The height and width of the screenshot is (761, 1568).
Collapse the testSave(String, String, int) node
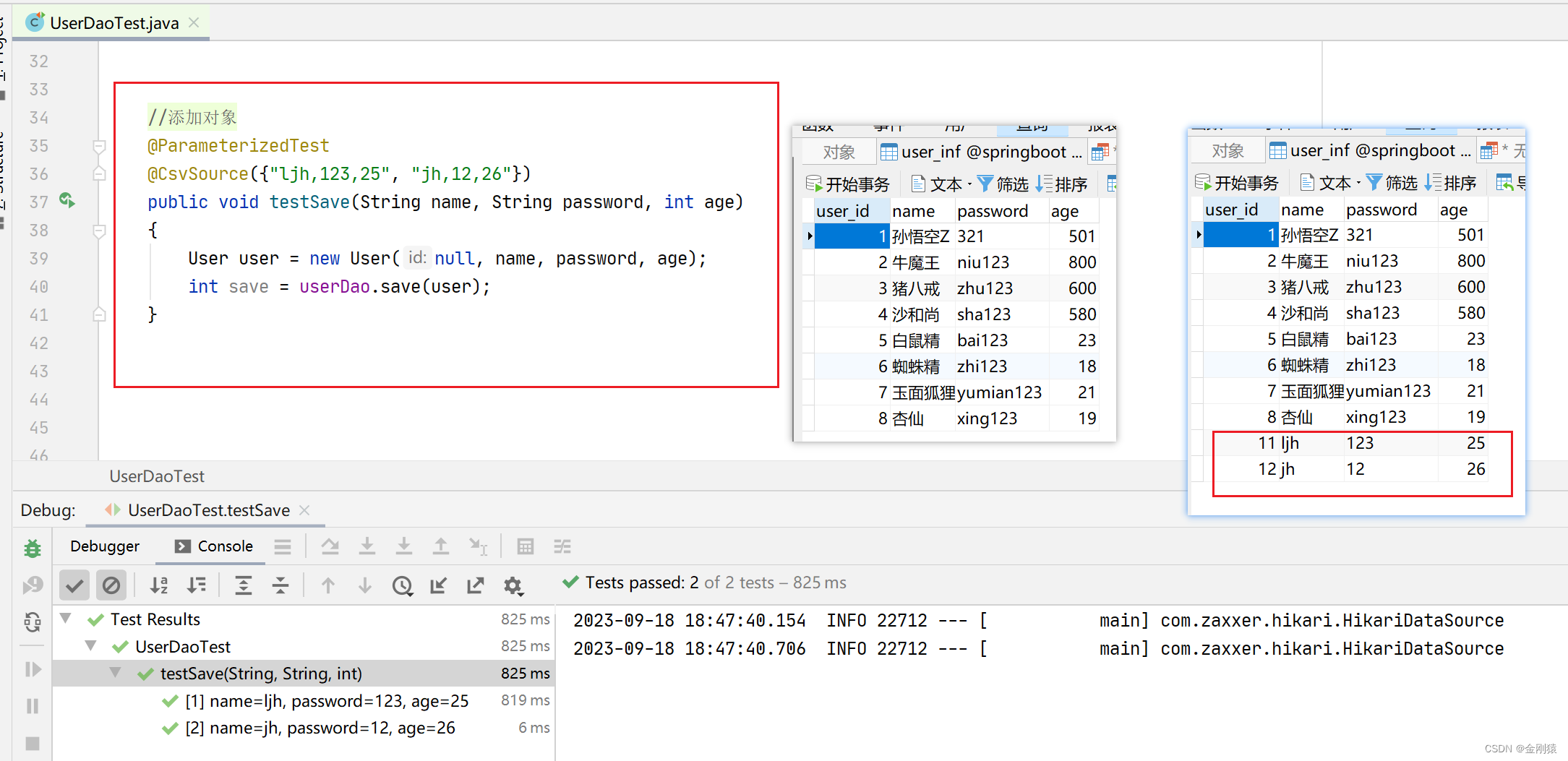(115, 673)
